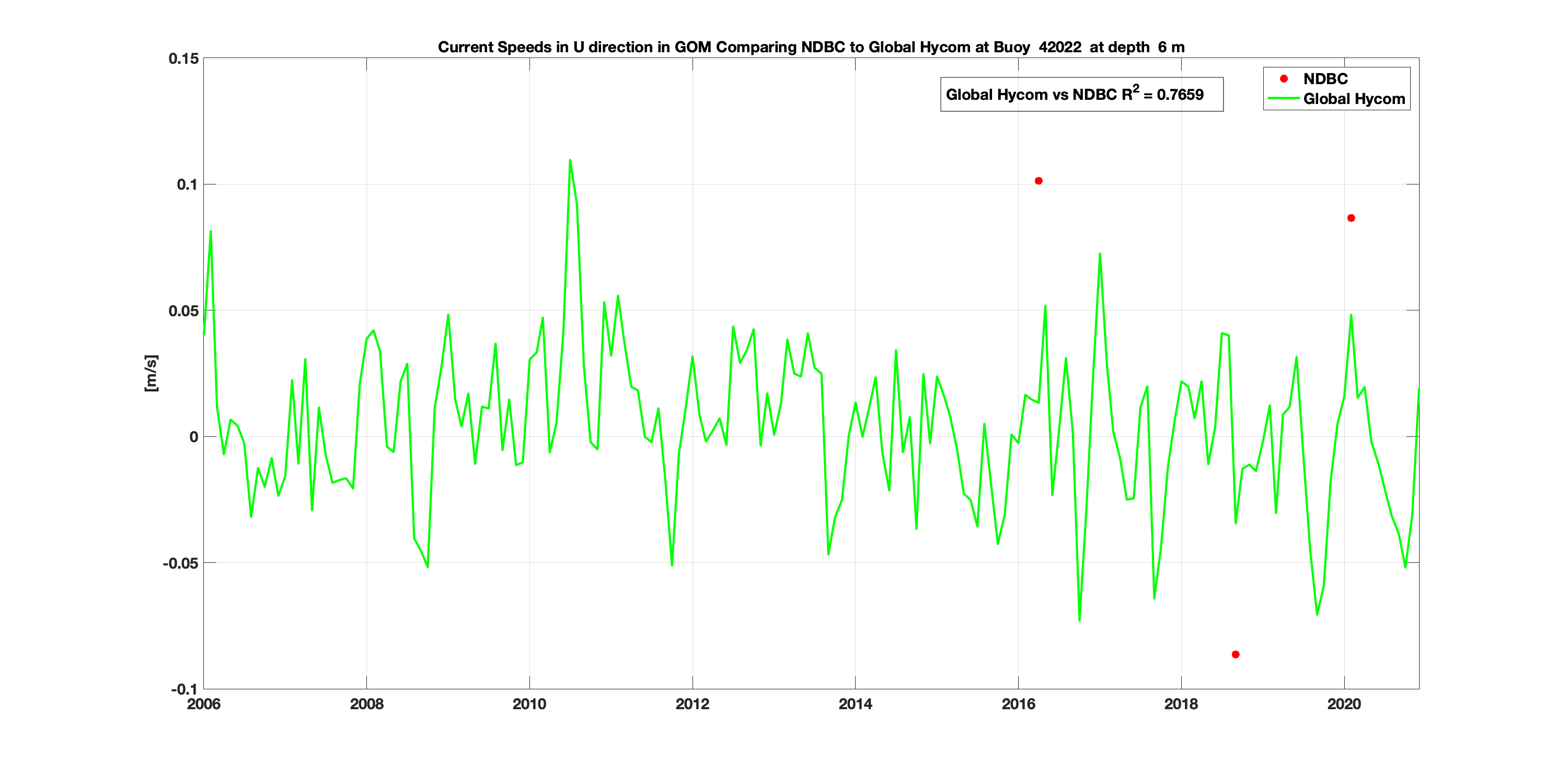Click the 0 y-axis tick label

coord(193,437)
